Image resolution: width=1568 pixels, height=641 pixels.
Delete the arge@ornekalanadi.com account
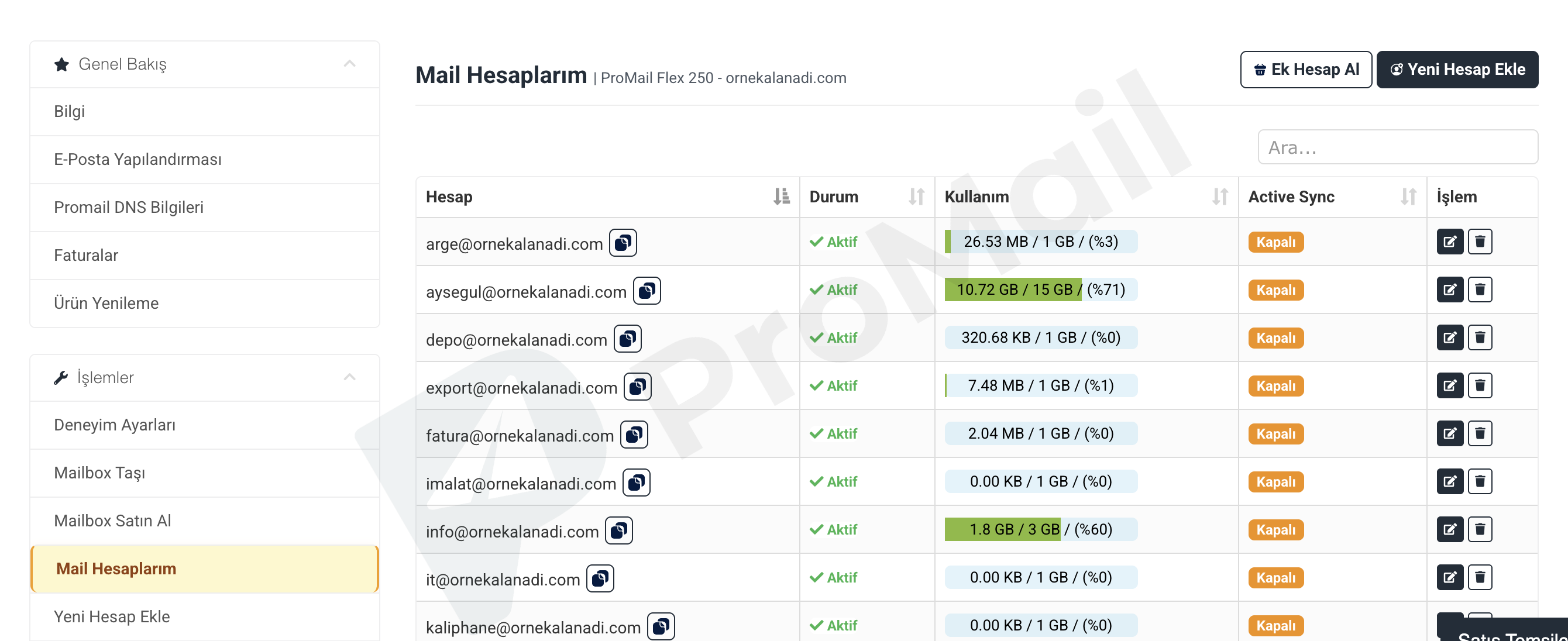[x=1480, y=242]
